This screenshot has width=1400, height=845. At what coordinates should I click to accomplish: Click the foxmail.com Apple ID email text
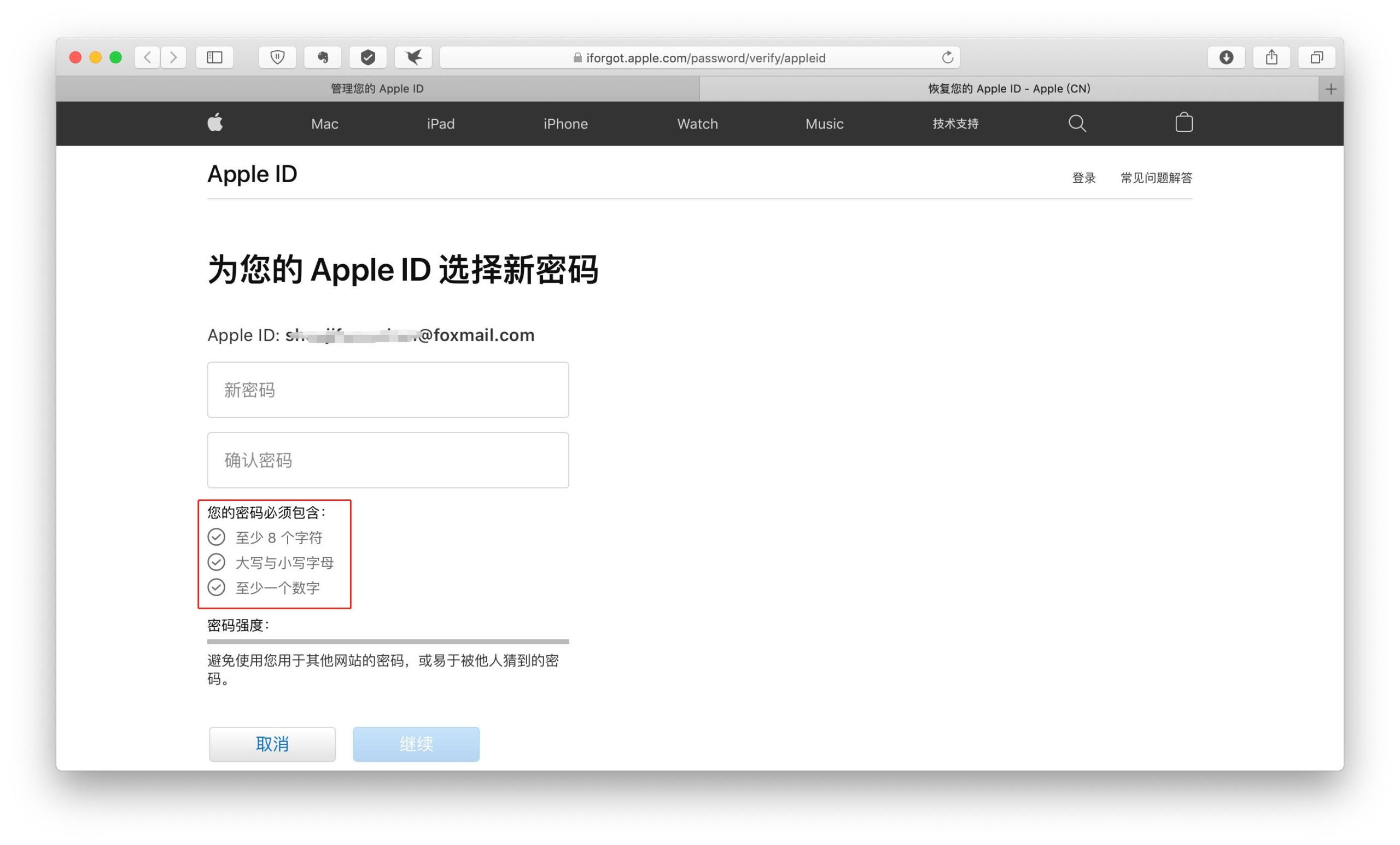(x=410, y=335)
